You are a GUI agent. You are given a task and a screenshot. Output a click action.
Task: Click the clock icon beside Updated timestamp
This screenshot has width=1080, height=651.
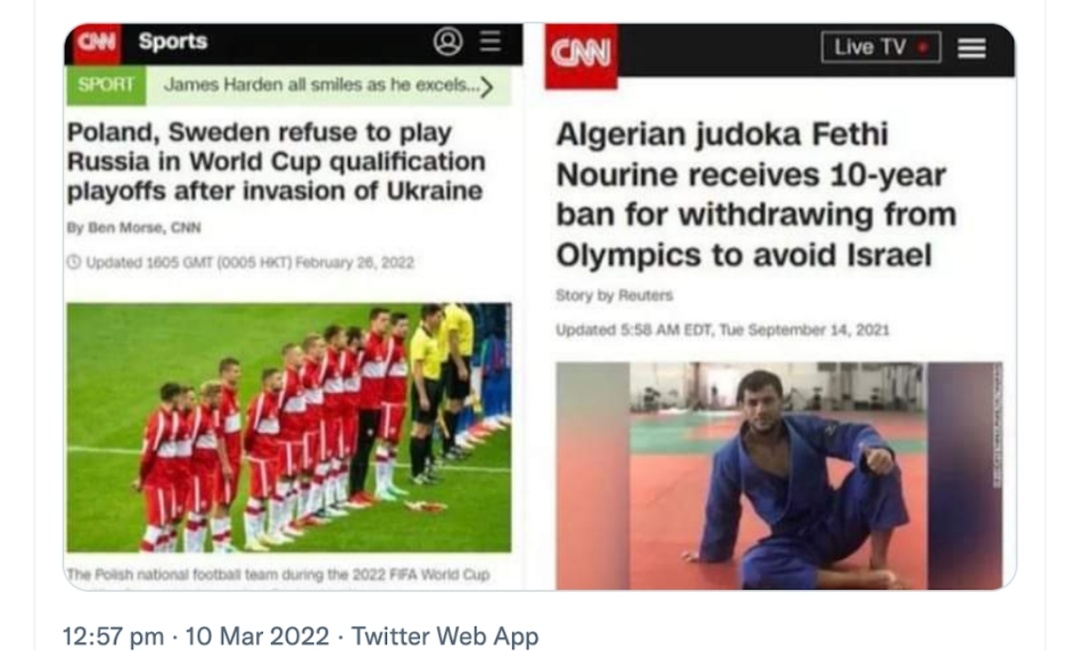point(74,262)
